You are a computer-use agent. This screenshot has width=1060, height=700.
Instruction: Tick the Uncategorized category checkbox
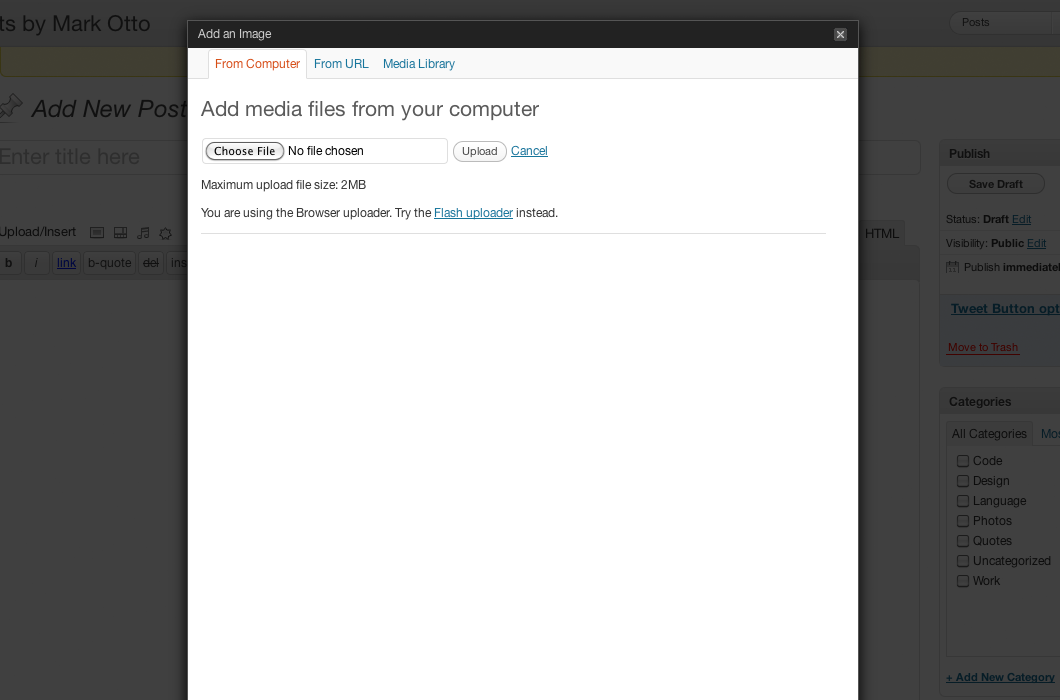pos(963,561)
